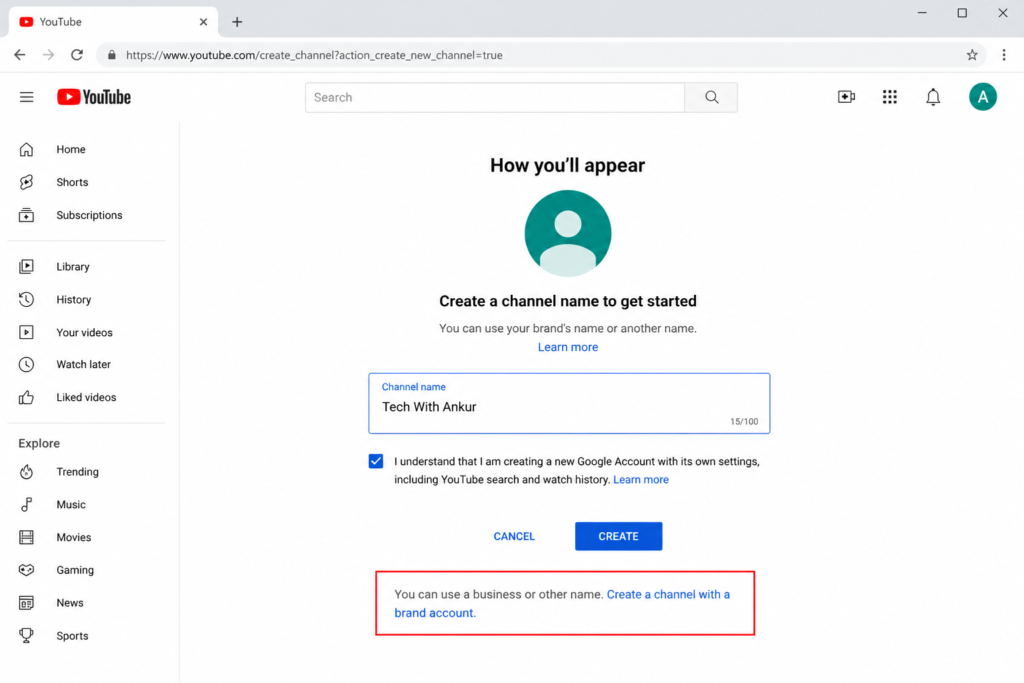Open the browser three-dot menu
Screen dimensions: 1024x683
(1004, 55)
